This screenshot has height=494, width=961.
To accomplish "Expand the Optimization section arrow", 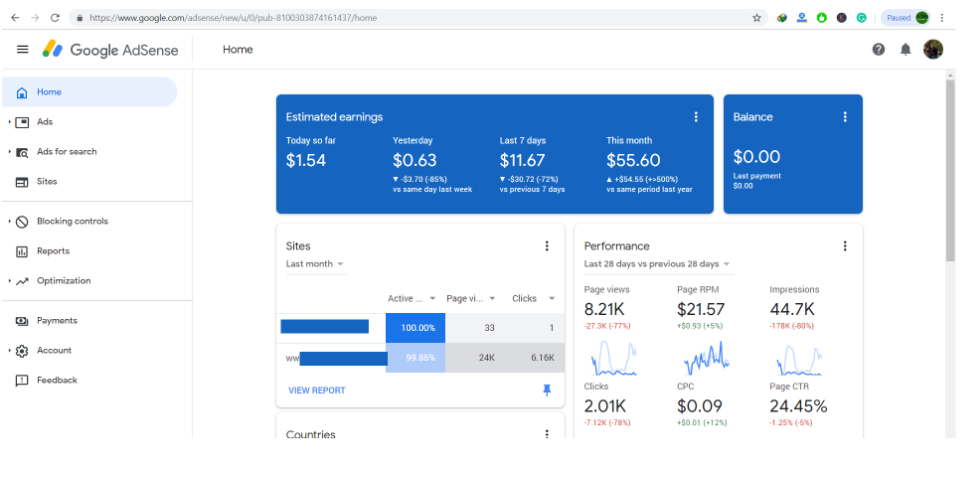I will pos(9,281).
